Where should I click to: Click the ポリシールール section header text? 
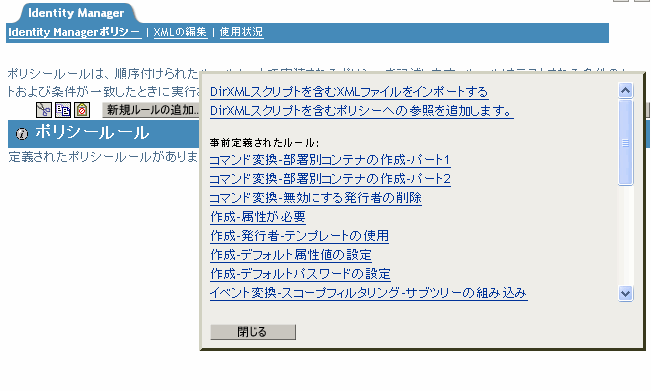click(92, 133)
